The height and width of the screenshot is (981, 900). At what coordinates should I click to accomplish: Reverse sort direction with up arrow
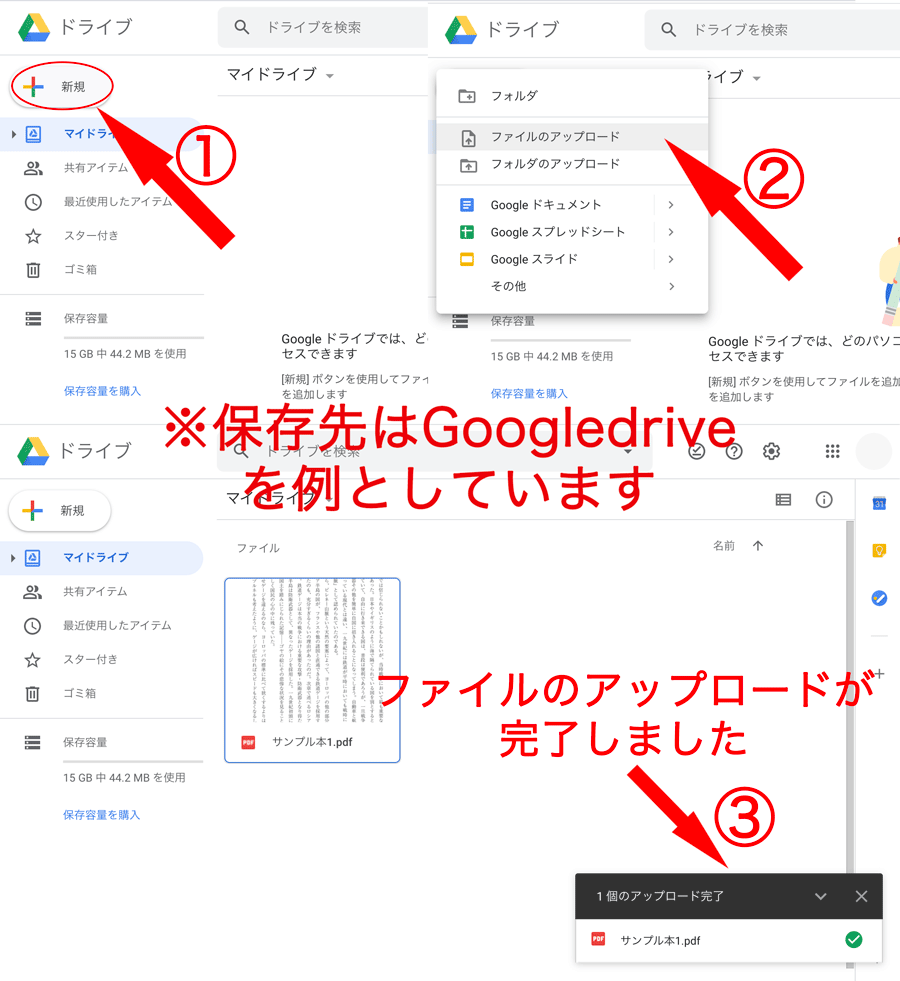[758, 546]
